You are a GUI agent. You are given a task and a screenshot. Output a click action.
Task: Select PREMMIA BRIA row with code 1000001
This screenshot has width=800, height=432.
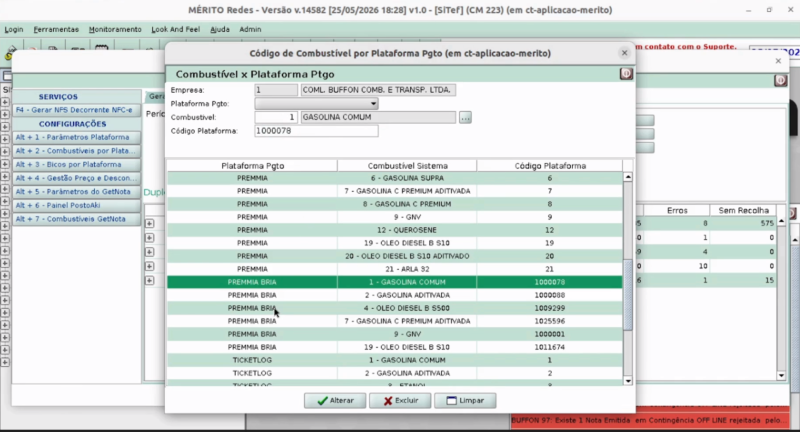(x=394, y=334)
